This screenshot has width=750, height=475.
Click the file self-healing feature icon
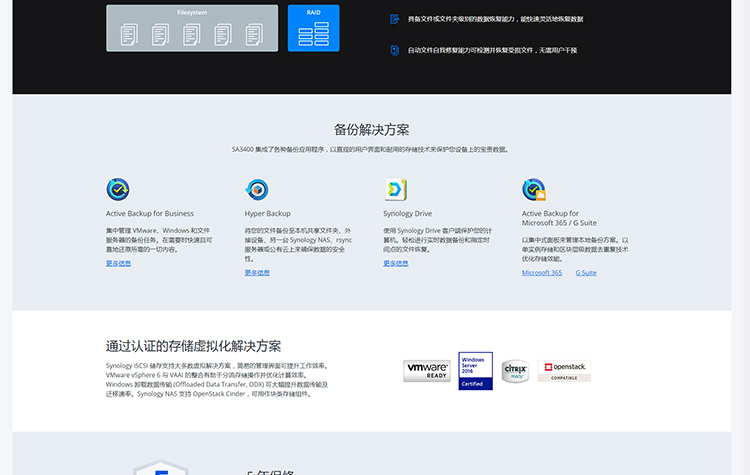tap(394, 50)
